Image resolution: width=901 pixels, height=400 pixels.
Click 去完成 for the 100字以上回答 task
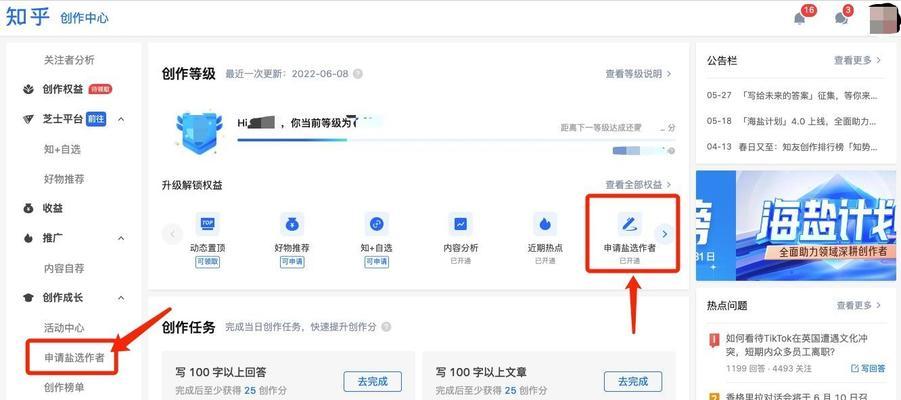tap(372, 381)
